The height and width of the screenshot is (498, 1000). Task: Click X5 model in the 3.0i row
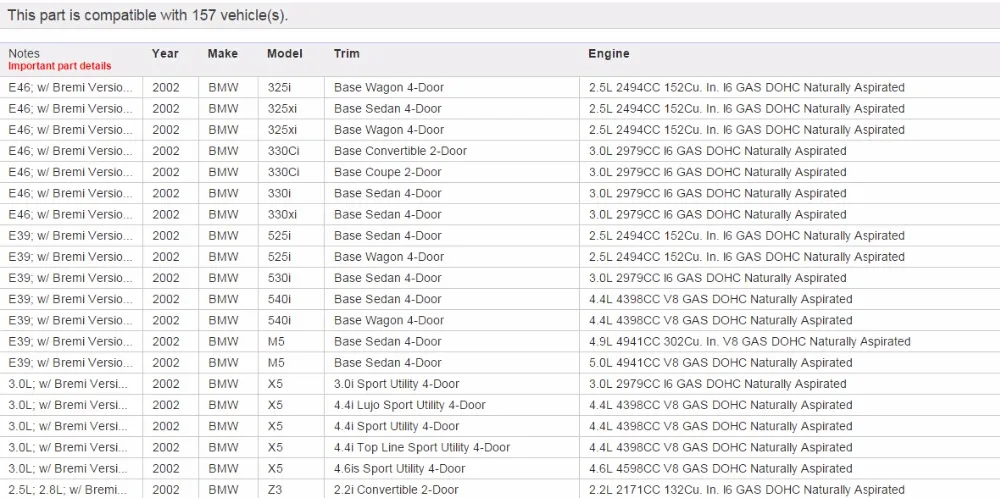point(275,384)
